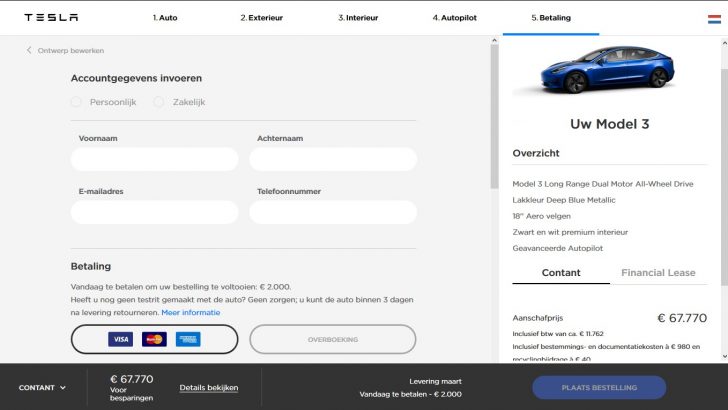Screen dimensions: 728x410
Task: Click the 'Overzicht' heading
Action: 536,153
